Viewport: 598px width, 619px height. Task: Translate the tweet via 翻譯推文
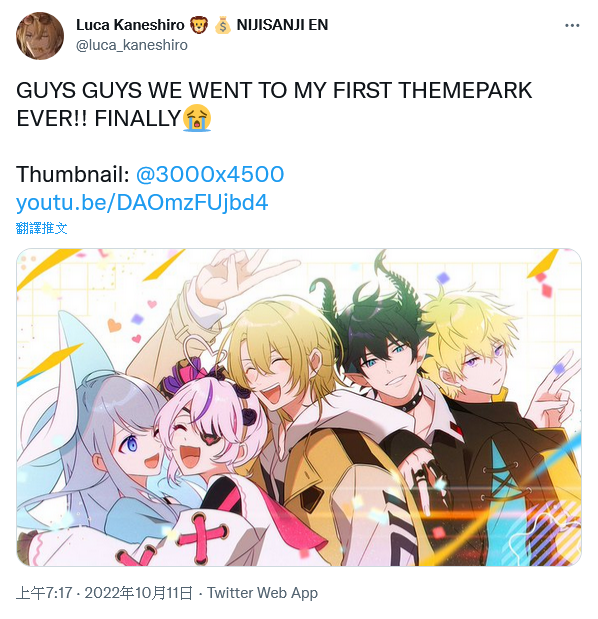click(x=41, y=228)
